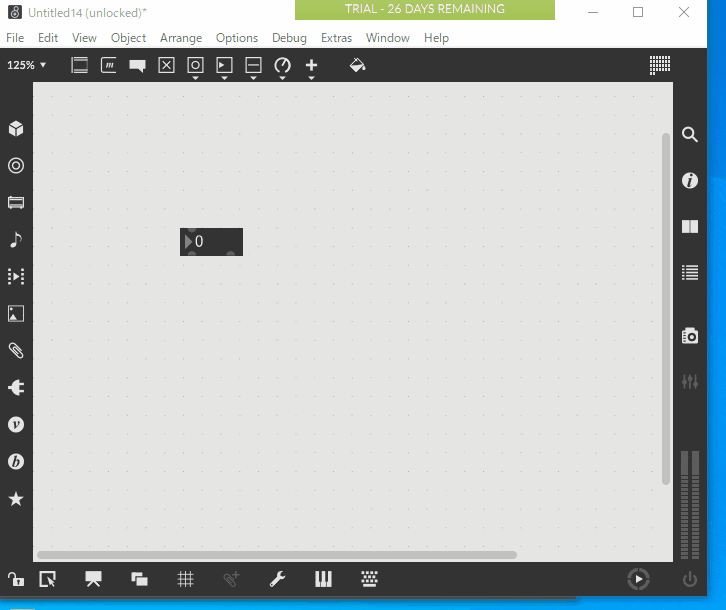
Task: Toggle the patcher grid display
Action: coord(185,579)
